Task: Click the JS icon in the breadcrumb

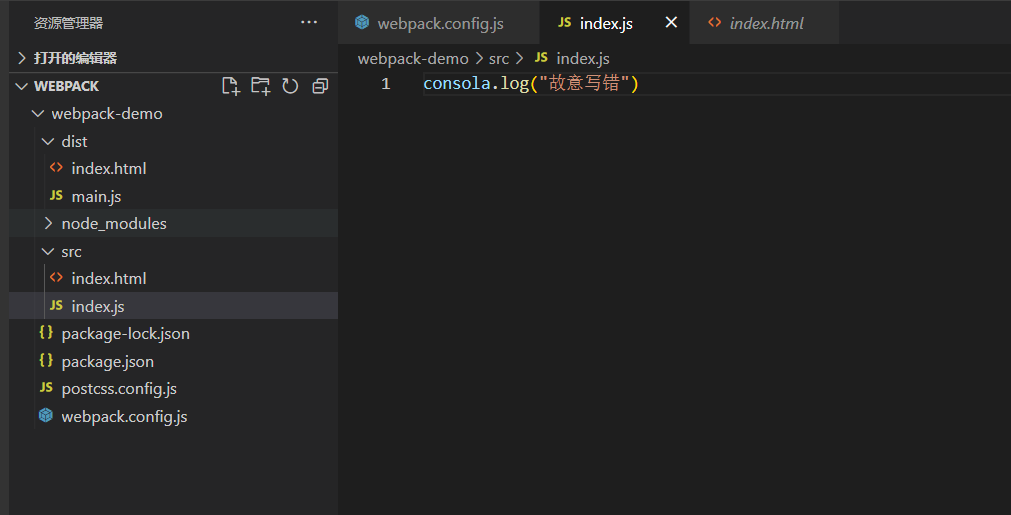Action: pyautogui.click(x=541, y=58)
